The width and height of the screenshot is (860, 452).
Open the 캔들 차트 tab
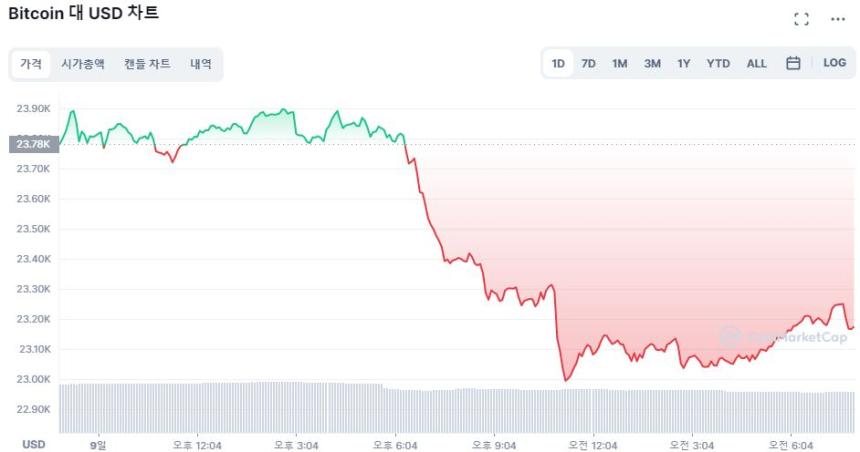[x=147, y=64]
